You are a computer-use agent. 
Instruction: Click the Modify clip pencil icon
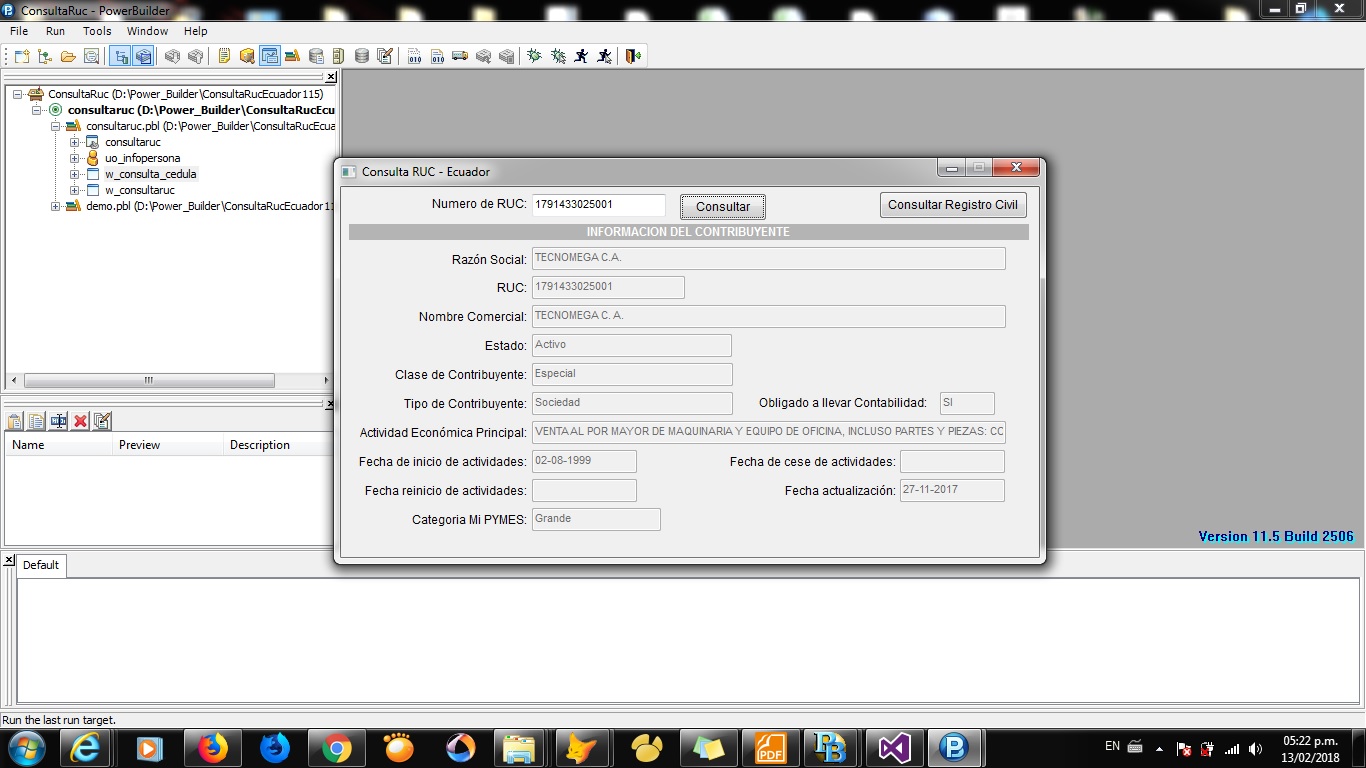pyautogui.click(x=103, y=421)
